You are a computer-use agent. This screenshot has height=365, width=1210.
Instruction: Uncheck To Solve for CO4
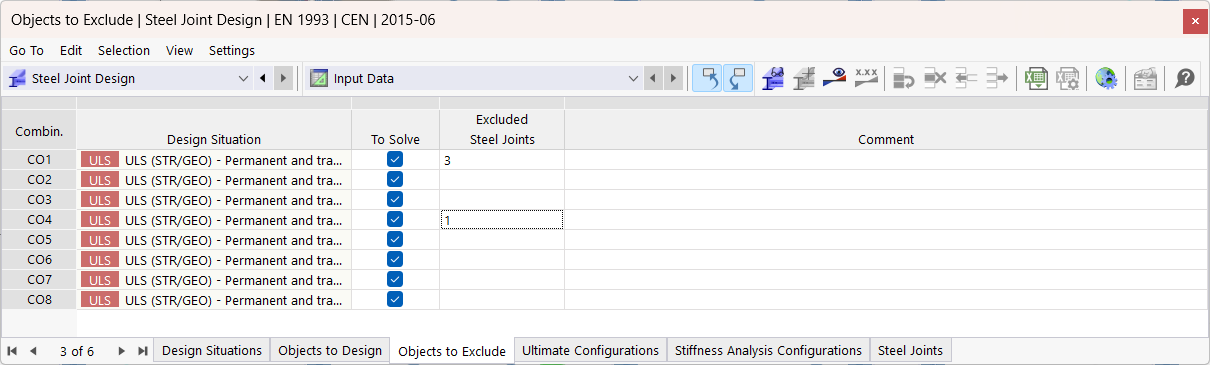pos(395,219)
